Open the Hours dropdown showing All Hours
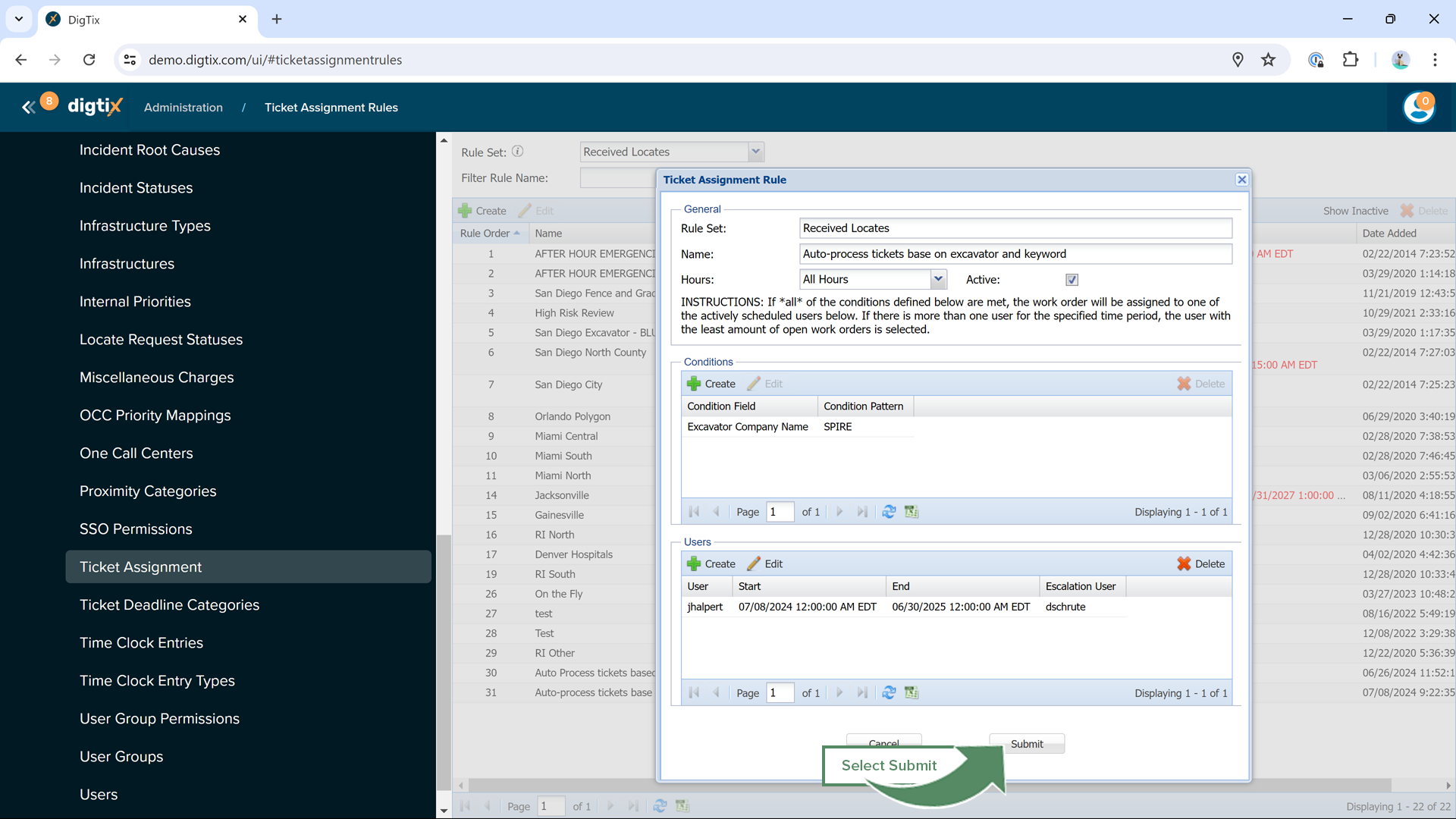 (938, 279)
